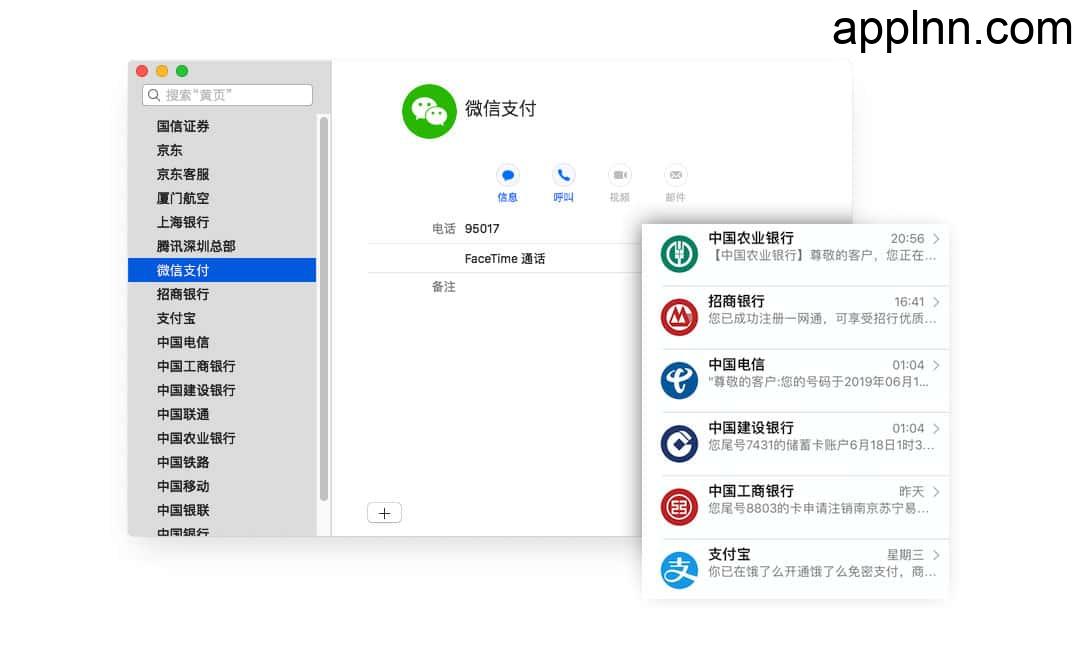Click the 20:56 message timestamp
Image resolution: width=1082 pixels, height=661 pixels.
coord(907,239)
